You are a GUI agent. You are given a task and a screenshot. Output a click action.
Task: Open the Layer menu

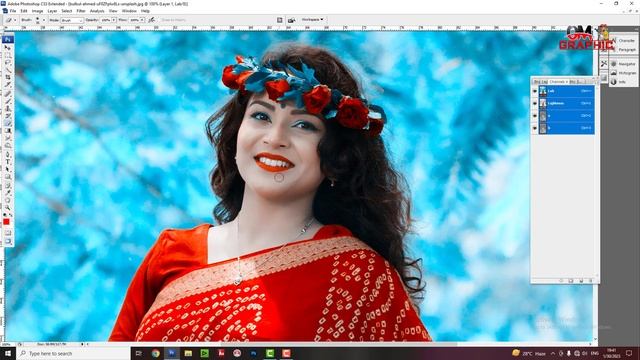pyautogui.click(x=52, y=11)
